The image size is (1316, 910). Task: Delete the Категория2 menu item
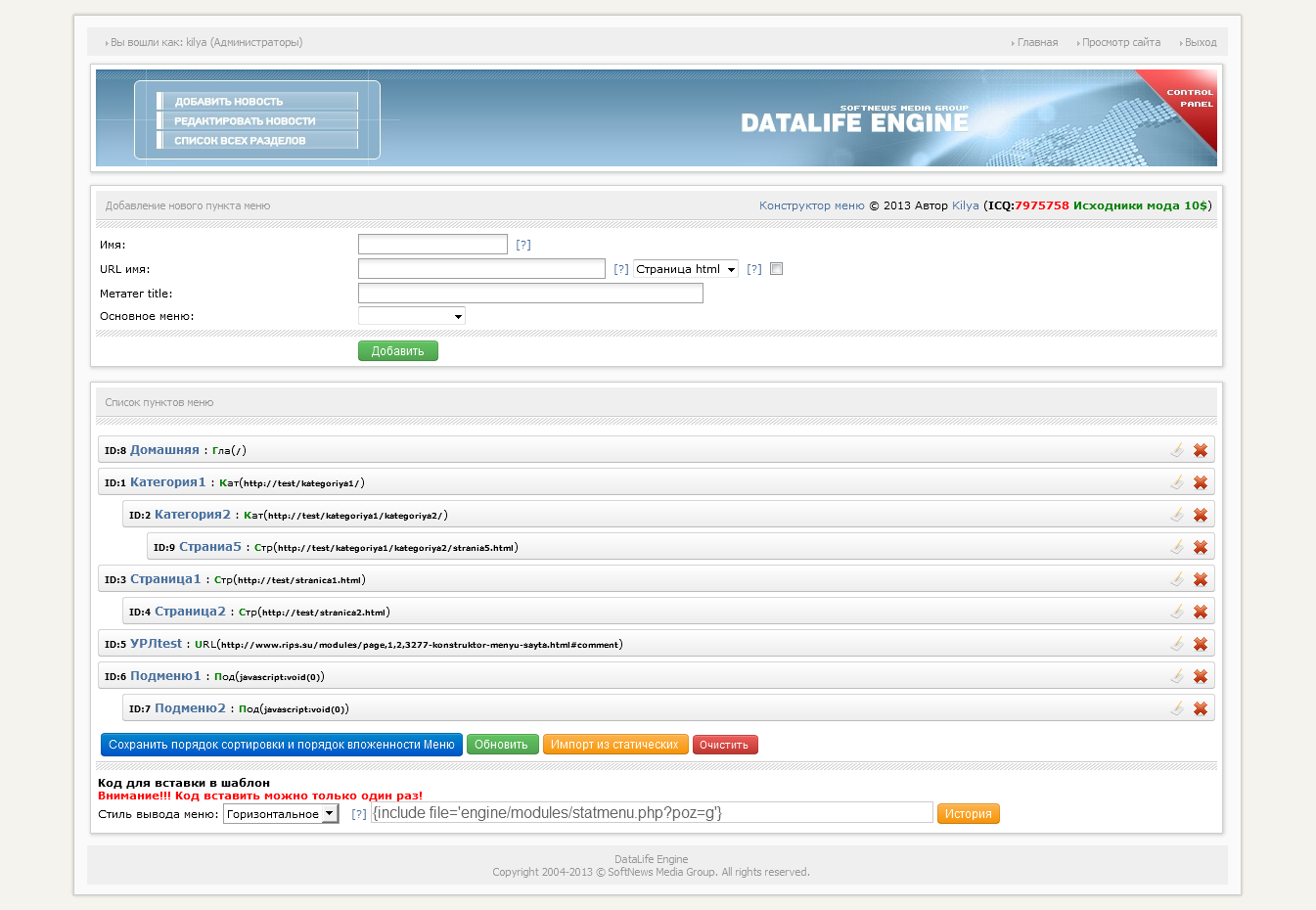click(x=1201, y=515)
